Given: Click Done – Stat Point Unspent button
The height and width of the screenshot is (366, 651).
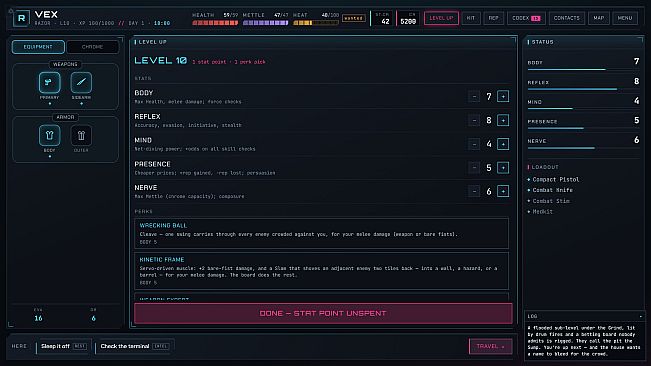Looking at the screenshot, I should [323, 313].
